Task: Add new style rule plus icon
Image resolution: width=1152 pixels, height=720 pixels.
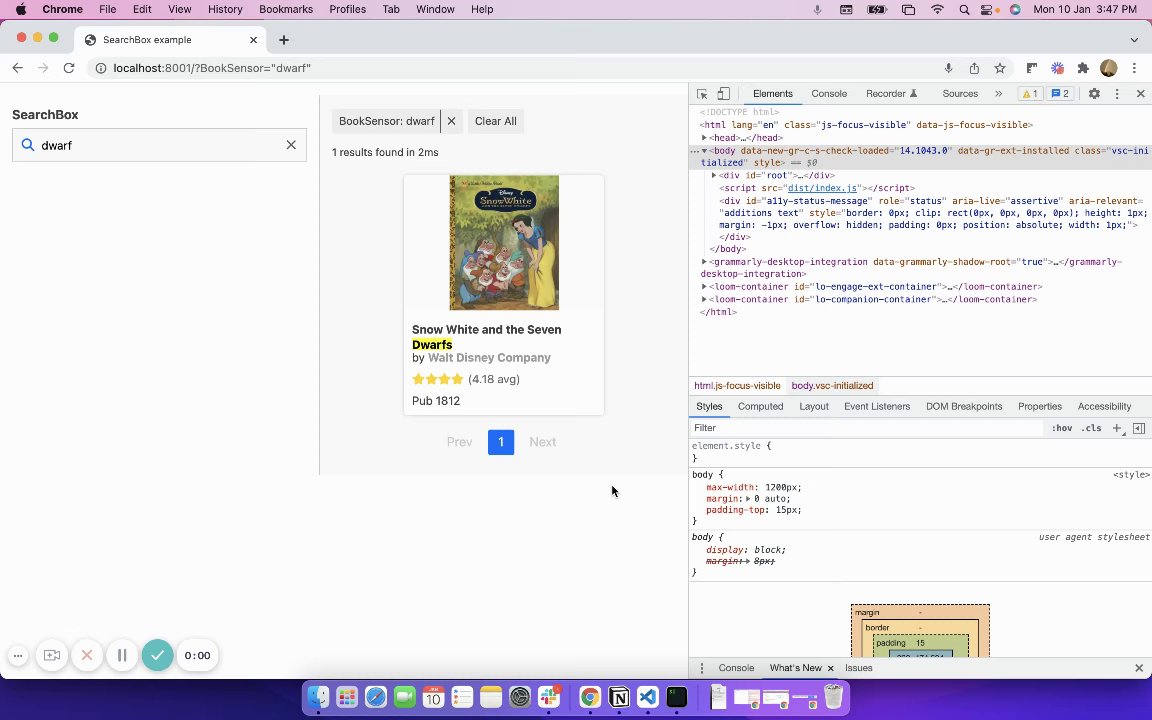Action: point(1117,428)
